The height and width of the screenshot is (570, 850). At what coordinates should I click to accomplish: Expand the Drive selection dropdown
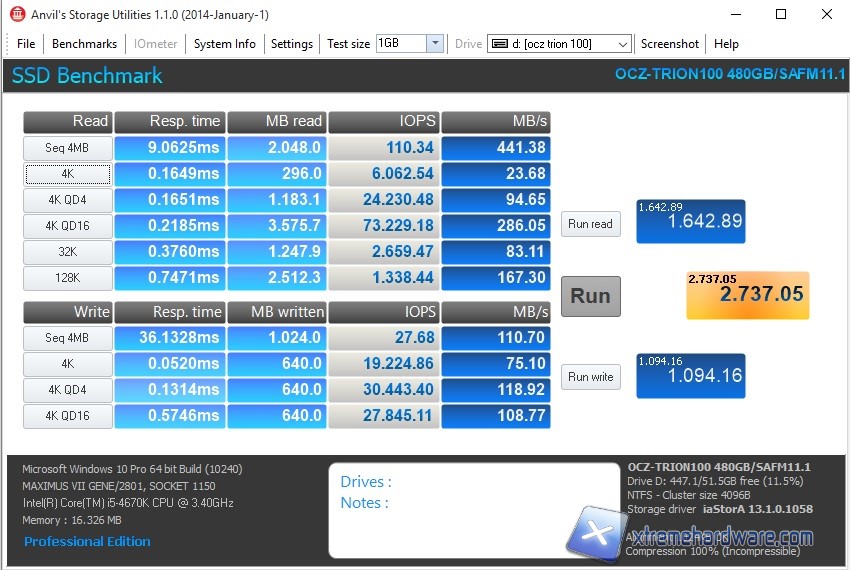click(x=623, y=44)
